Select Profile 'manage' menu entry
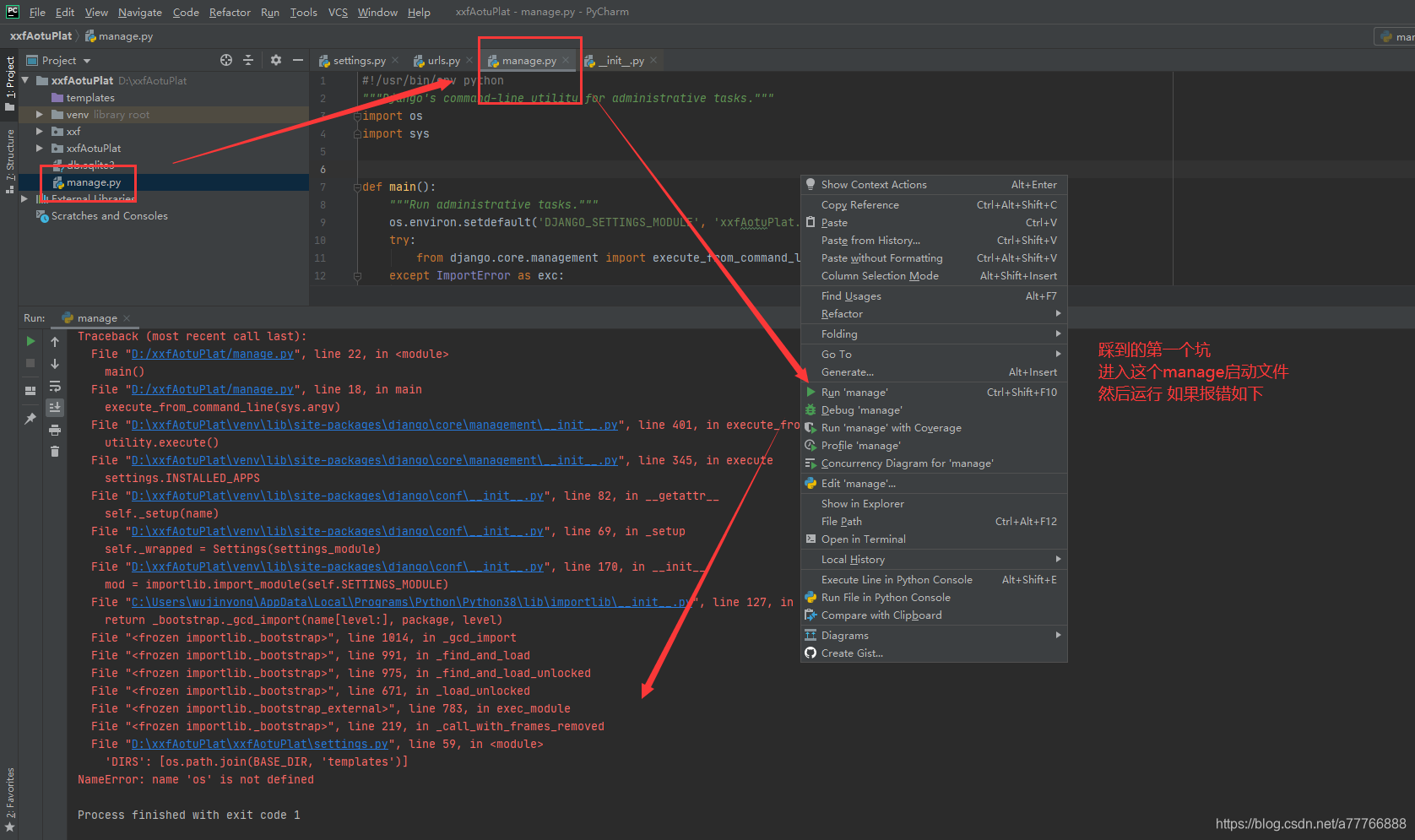1415x840 pixels. 934,446
